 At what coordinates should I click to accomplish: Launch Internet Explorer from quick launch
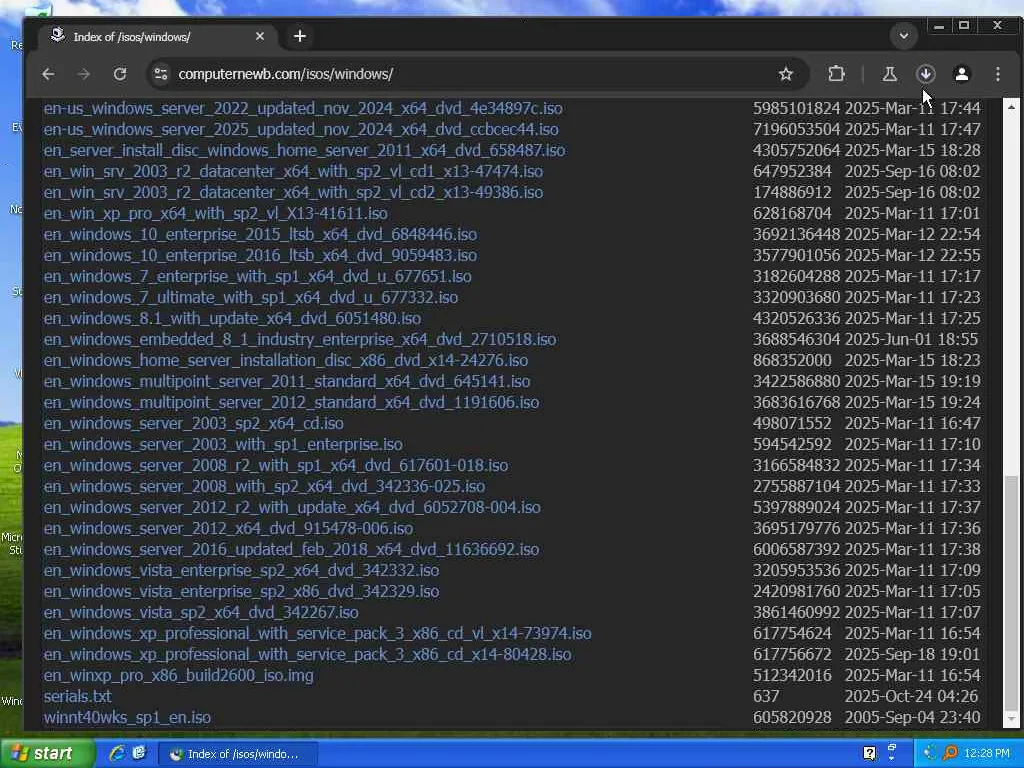pos(117,753)
